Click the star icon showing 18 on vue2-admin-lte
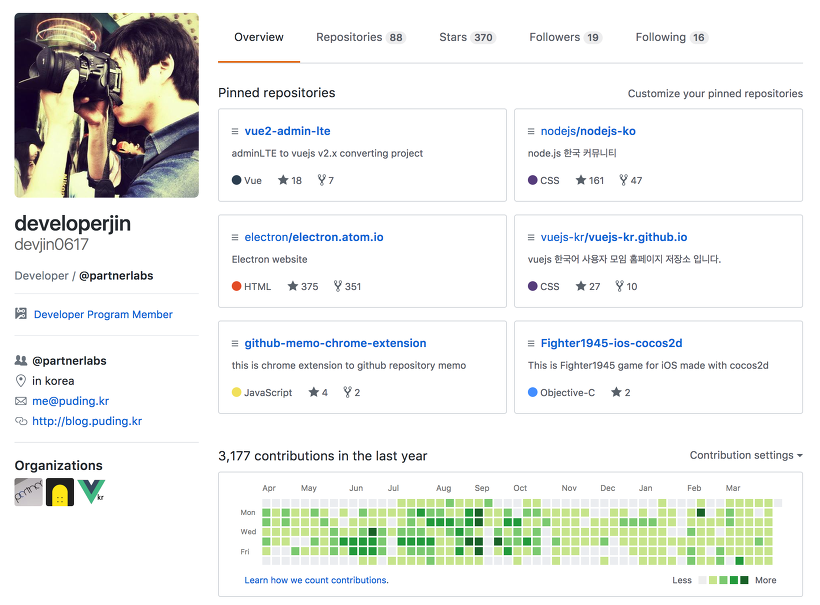The width and height of the screenshot is (820, 605). click(283, 180)
